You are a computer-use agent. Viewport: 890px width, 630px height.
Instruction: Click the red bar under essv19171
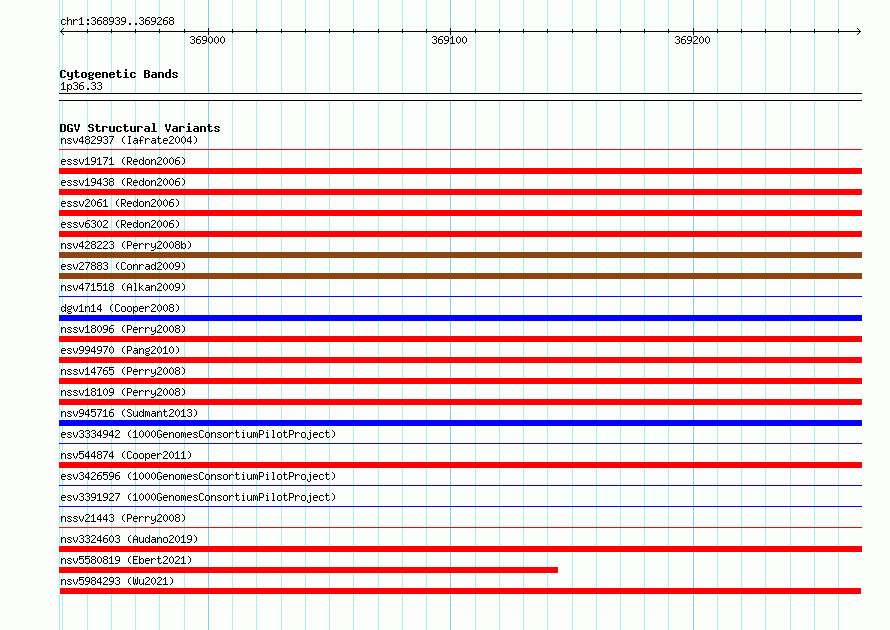tap(460, 171)
